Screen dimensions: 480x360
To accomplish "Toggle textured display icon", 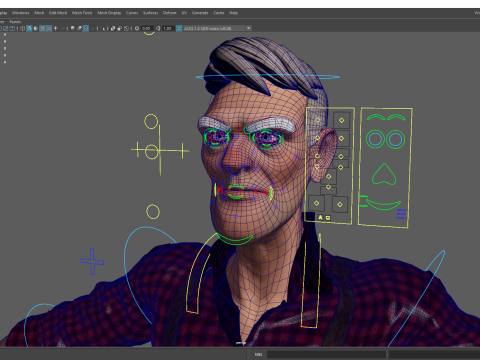I will [49, 28].
